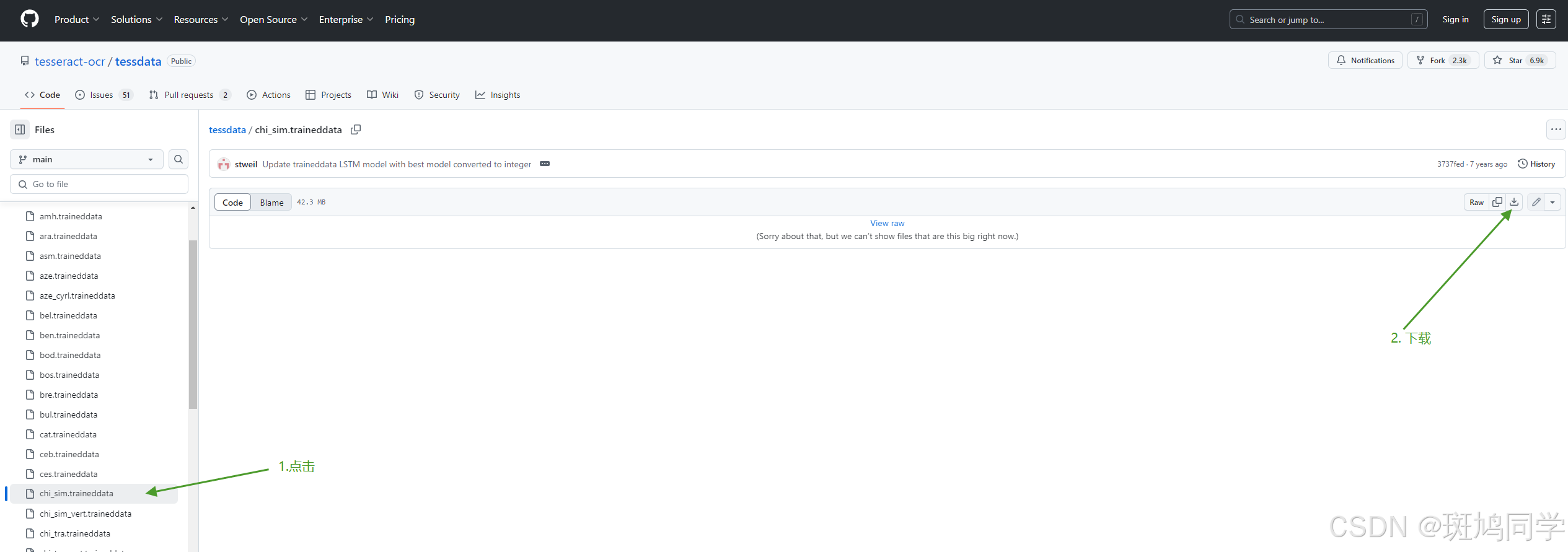Switch to the Blame view

[271, 202]
